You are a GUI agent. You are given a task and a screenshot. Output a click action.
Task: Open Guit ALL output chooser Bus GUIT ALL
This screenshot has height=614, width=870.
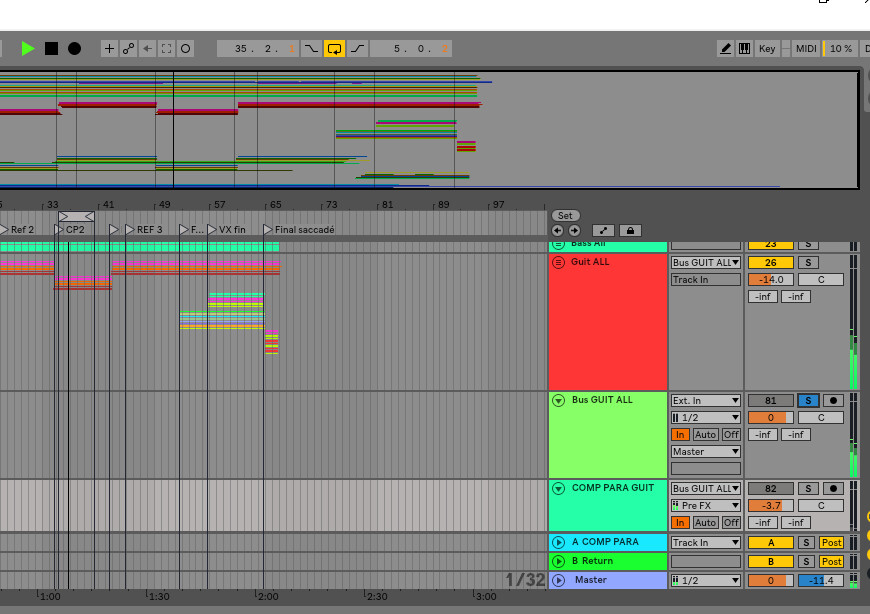pos(706,262)
